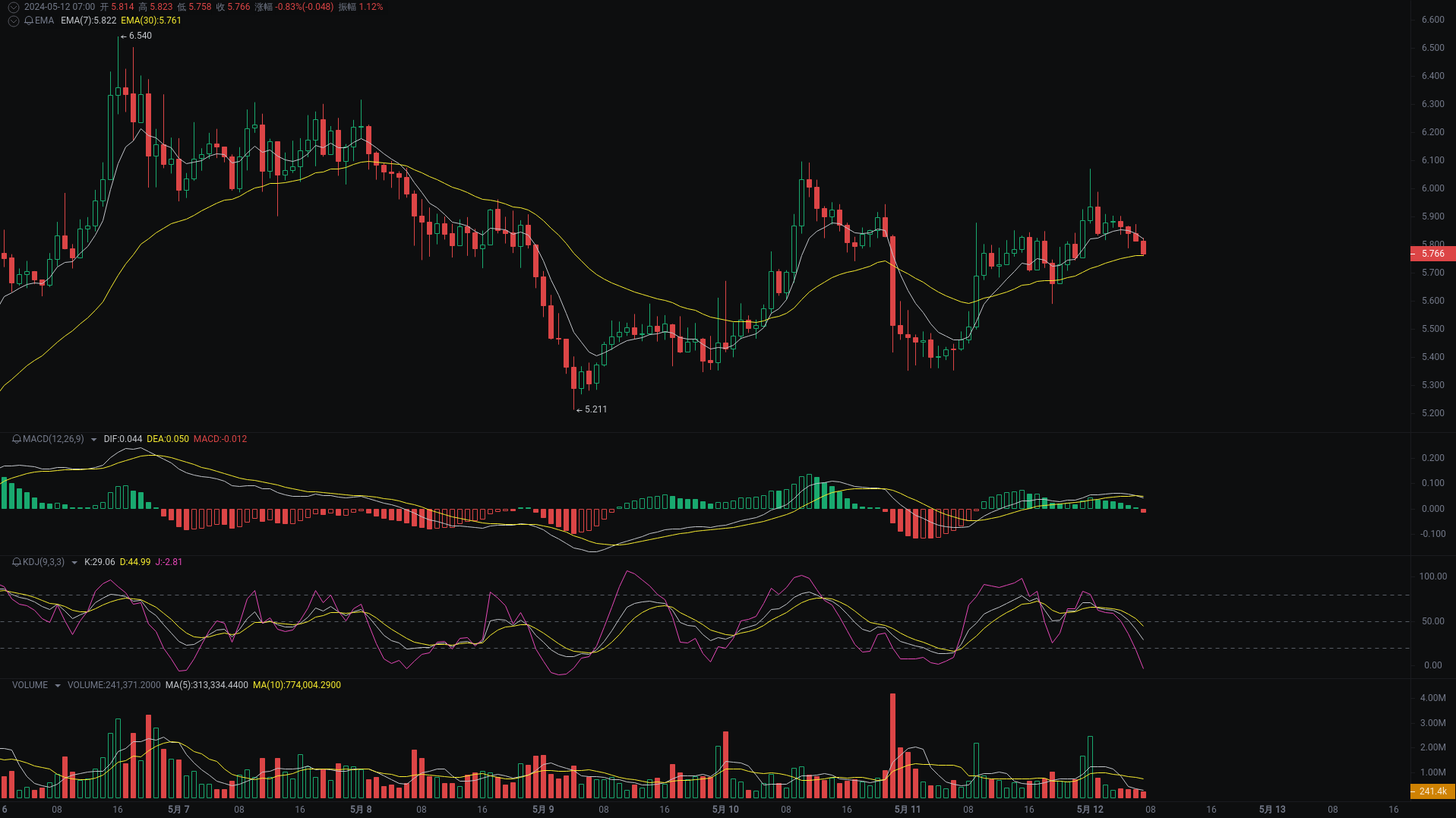Click the 6.600 price axis label
The height and width of the screenshot is (818, 1456).
(1433, 20)
